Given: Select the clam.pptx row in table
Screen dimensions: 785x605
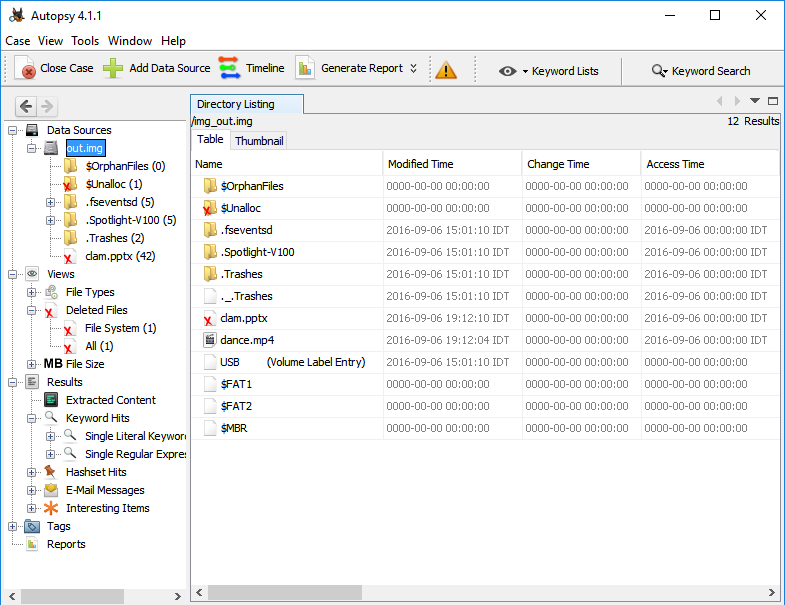Looking at the screenshot, I should click(244, 318).
